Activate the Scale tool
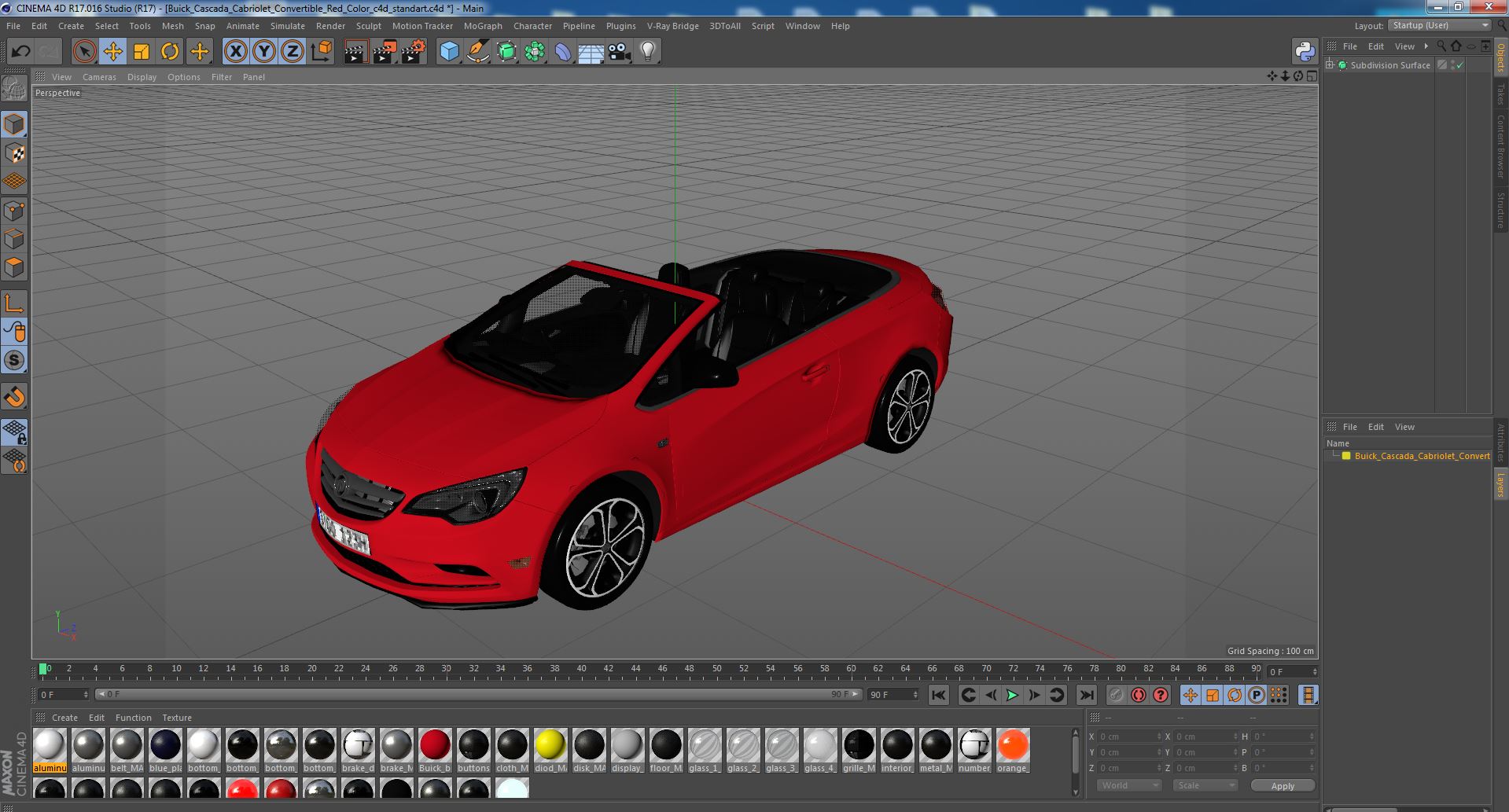Screen dimensions: 1509x812 click(142, 52)
